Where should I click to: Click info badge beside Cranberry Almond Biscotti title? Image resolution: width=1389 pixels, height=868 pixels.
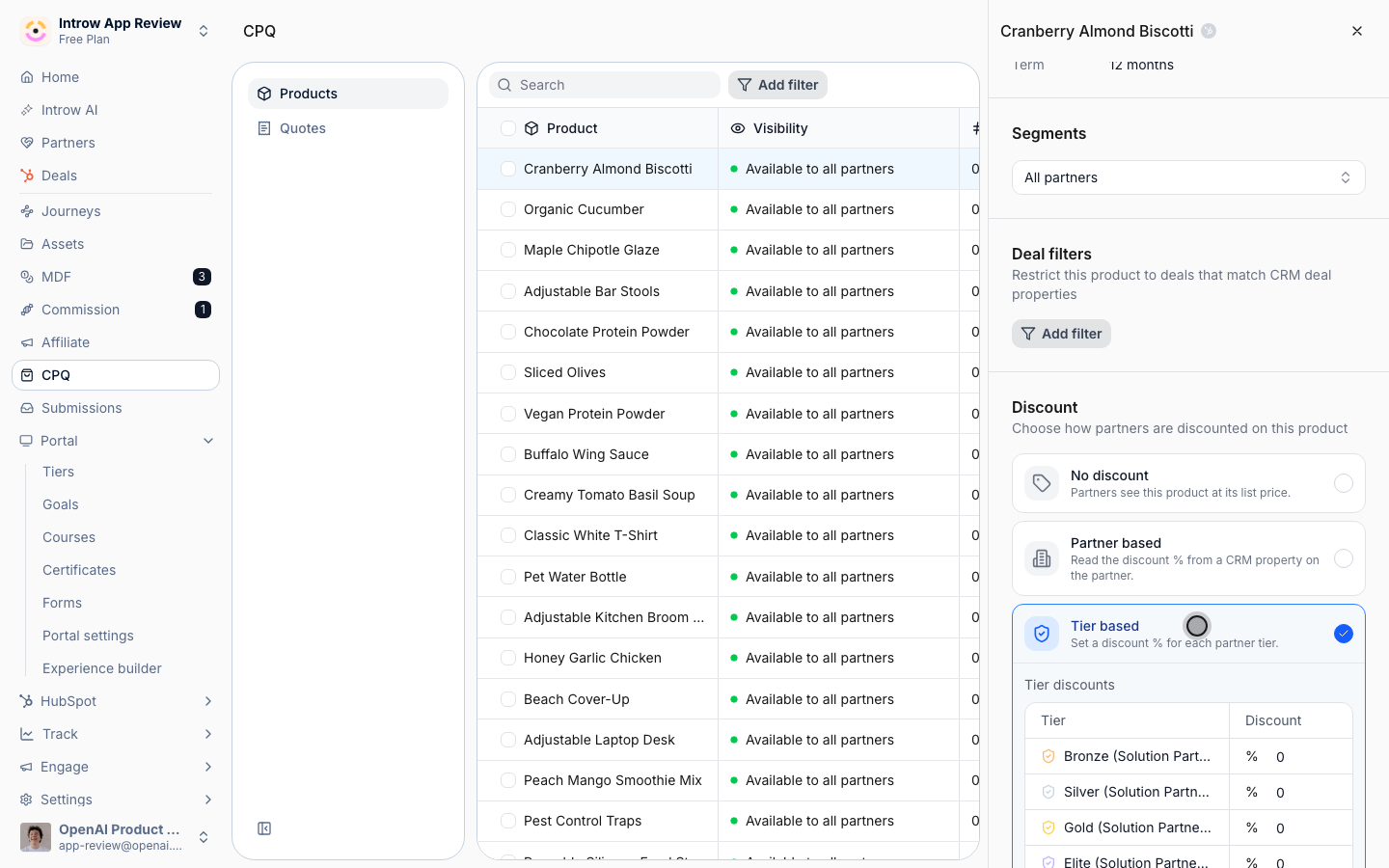(x=1209, y=31)
